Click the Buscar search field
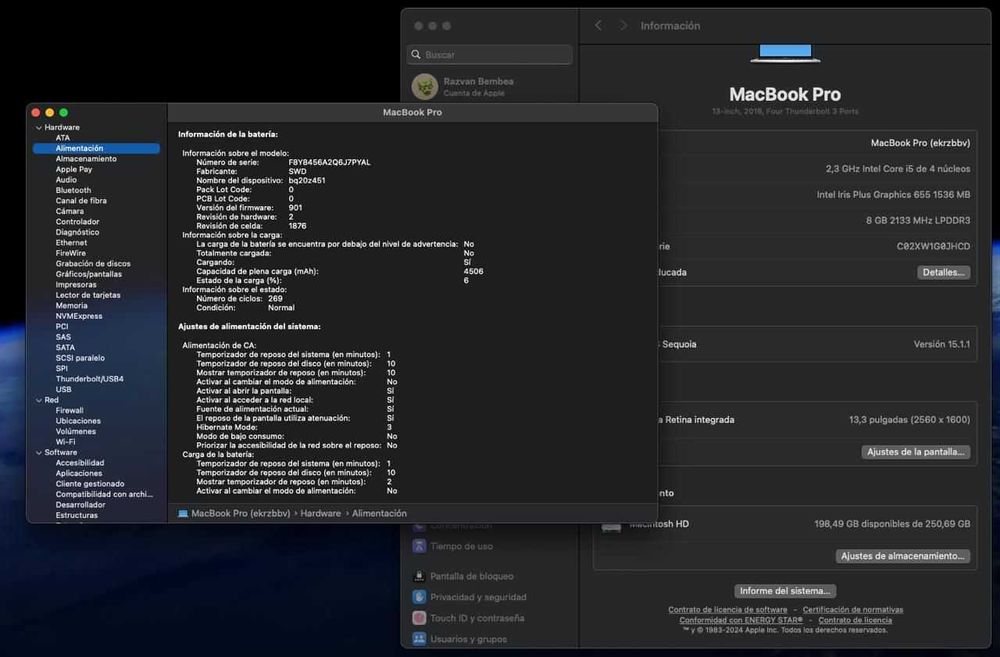 tap(490, 54)
